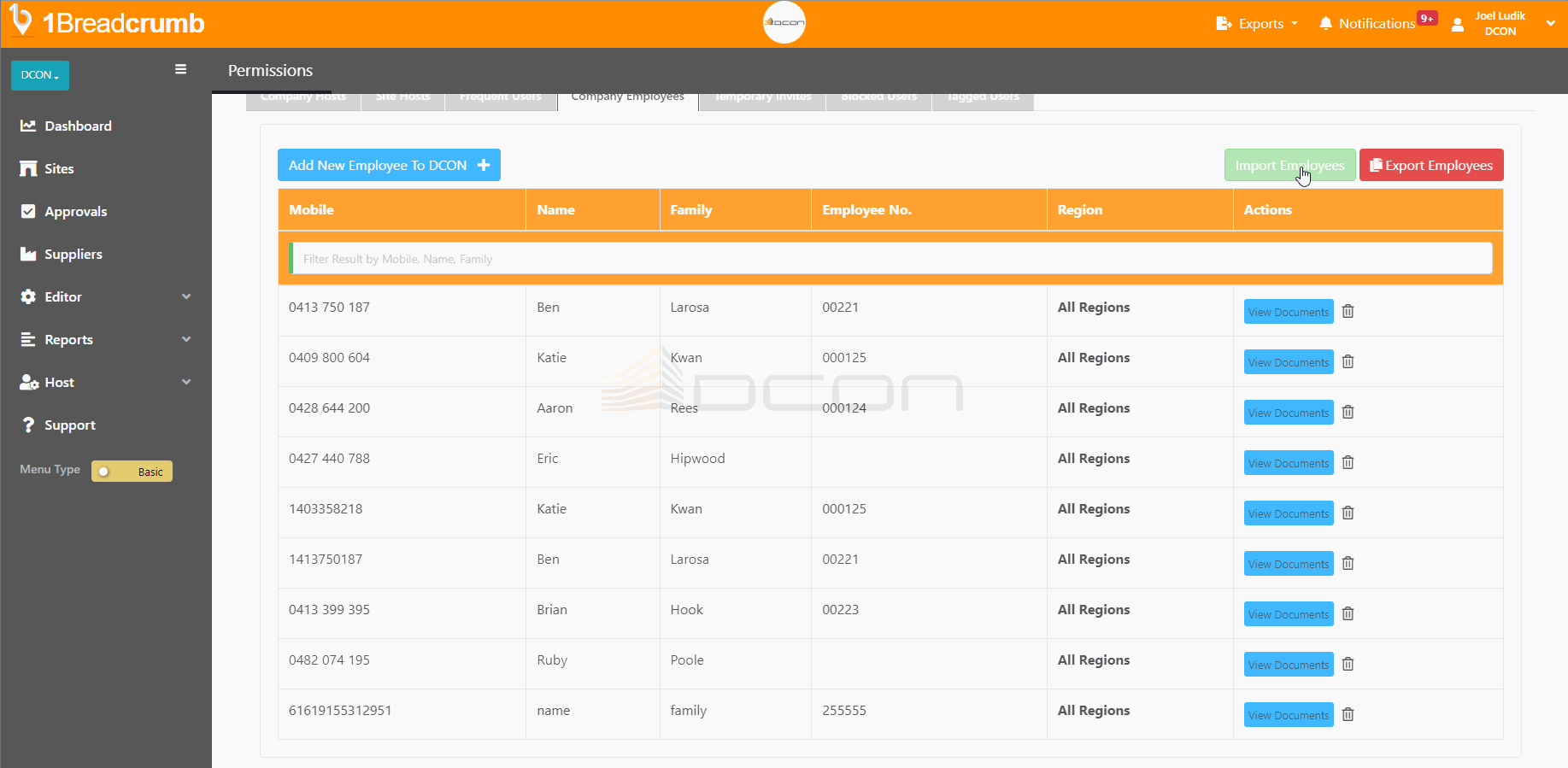Click the DCON logo in header

pyautogui.click(x=784, y=23)
